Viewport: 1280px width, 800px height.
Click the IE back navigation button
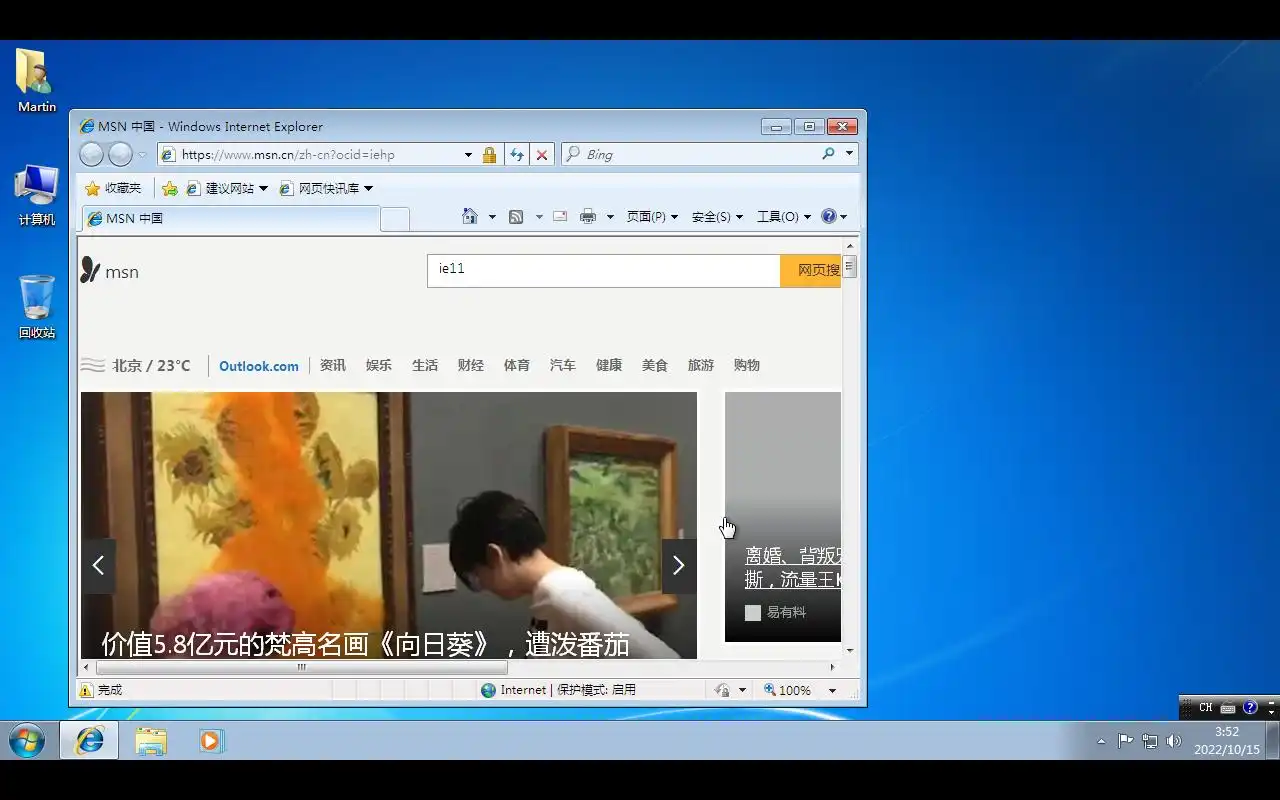(91, 154)
